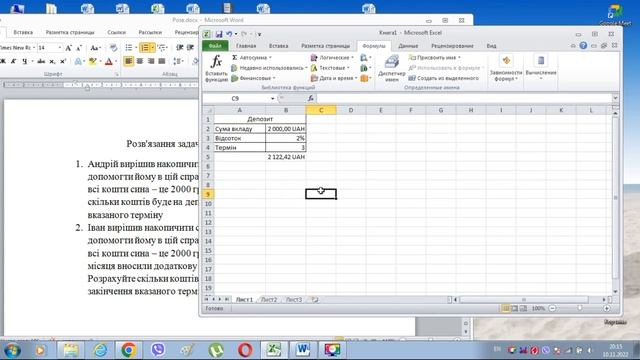
Task: Click cell B5 with 2 122,42 UAH
Action: (x=286, y=157)
